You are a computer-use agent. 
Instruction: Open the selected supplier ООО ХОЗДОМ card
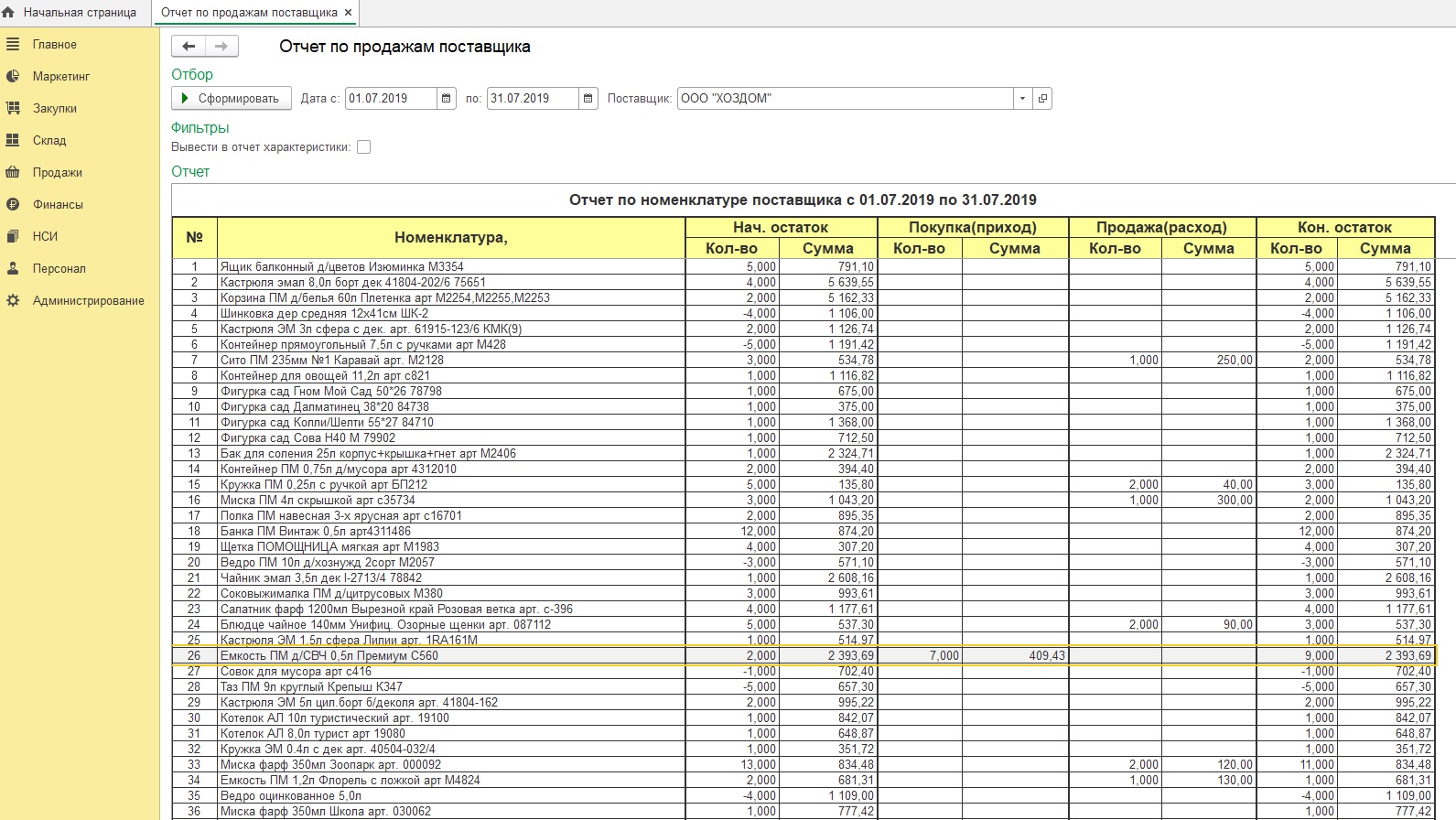click(1042, 98)
